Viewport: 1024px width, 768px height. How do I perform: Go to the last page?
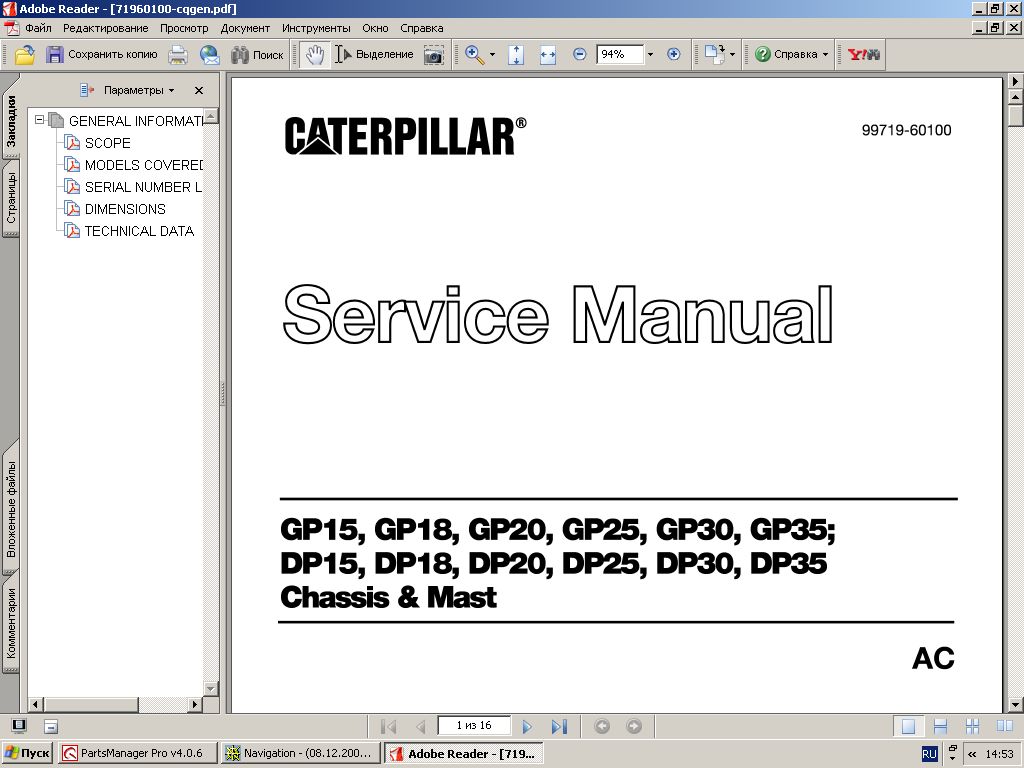(x=559, y=727)
